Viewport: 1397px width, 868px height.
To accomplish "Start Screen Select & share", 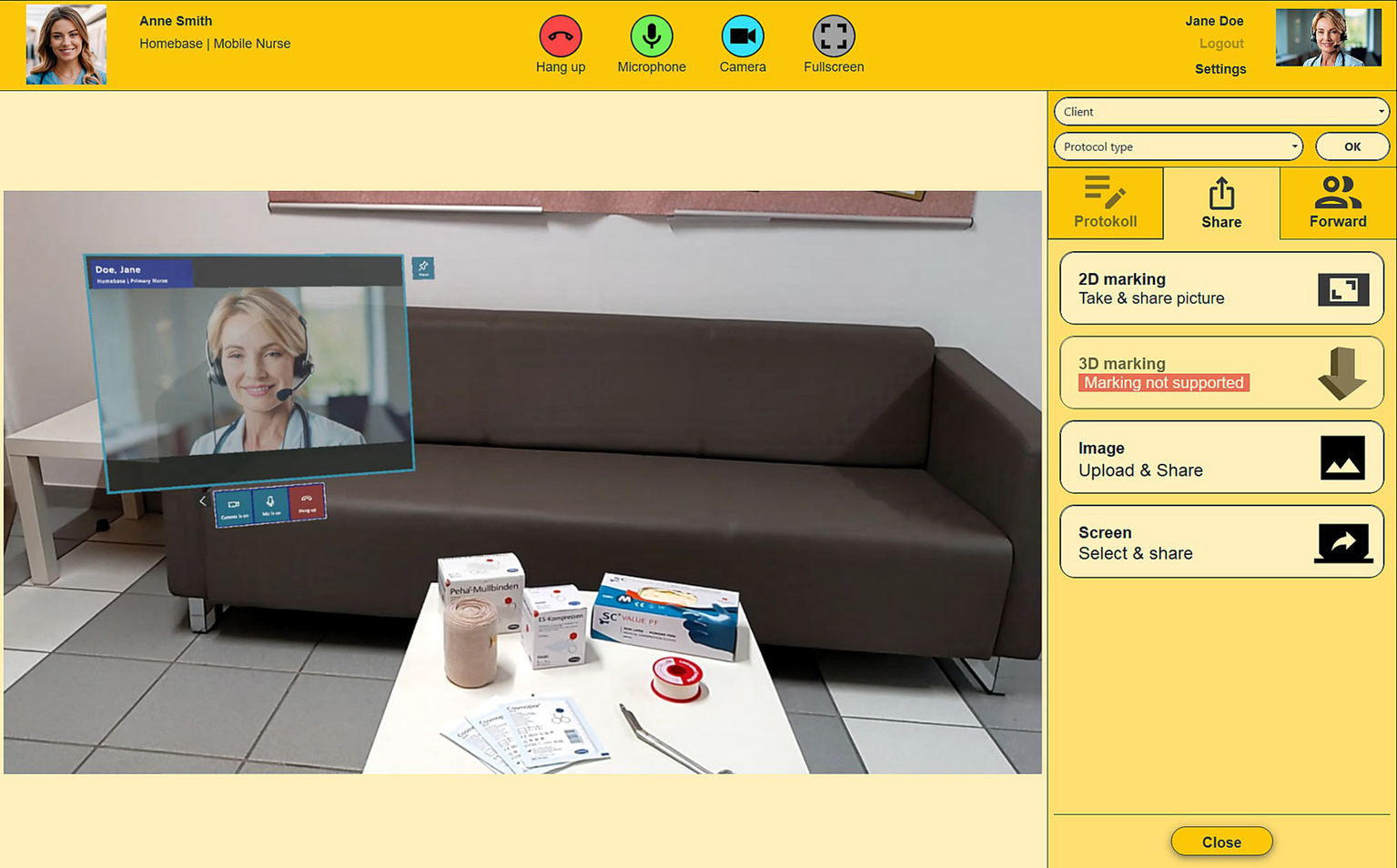I will [1220, 542].
